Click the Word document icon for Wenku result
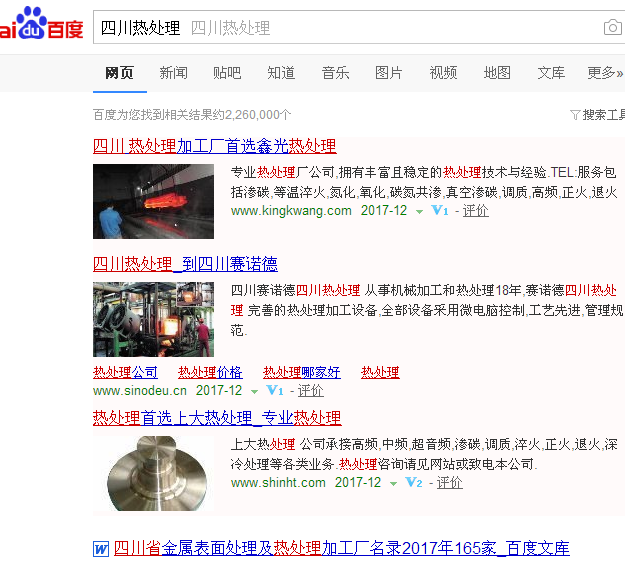This screenshot has height=561, width=625. point(101,549)
